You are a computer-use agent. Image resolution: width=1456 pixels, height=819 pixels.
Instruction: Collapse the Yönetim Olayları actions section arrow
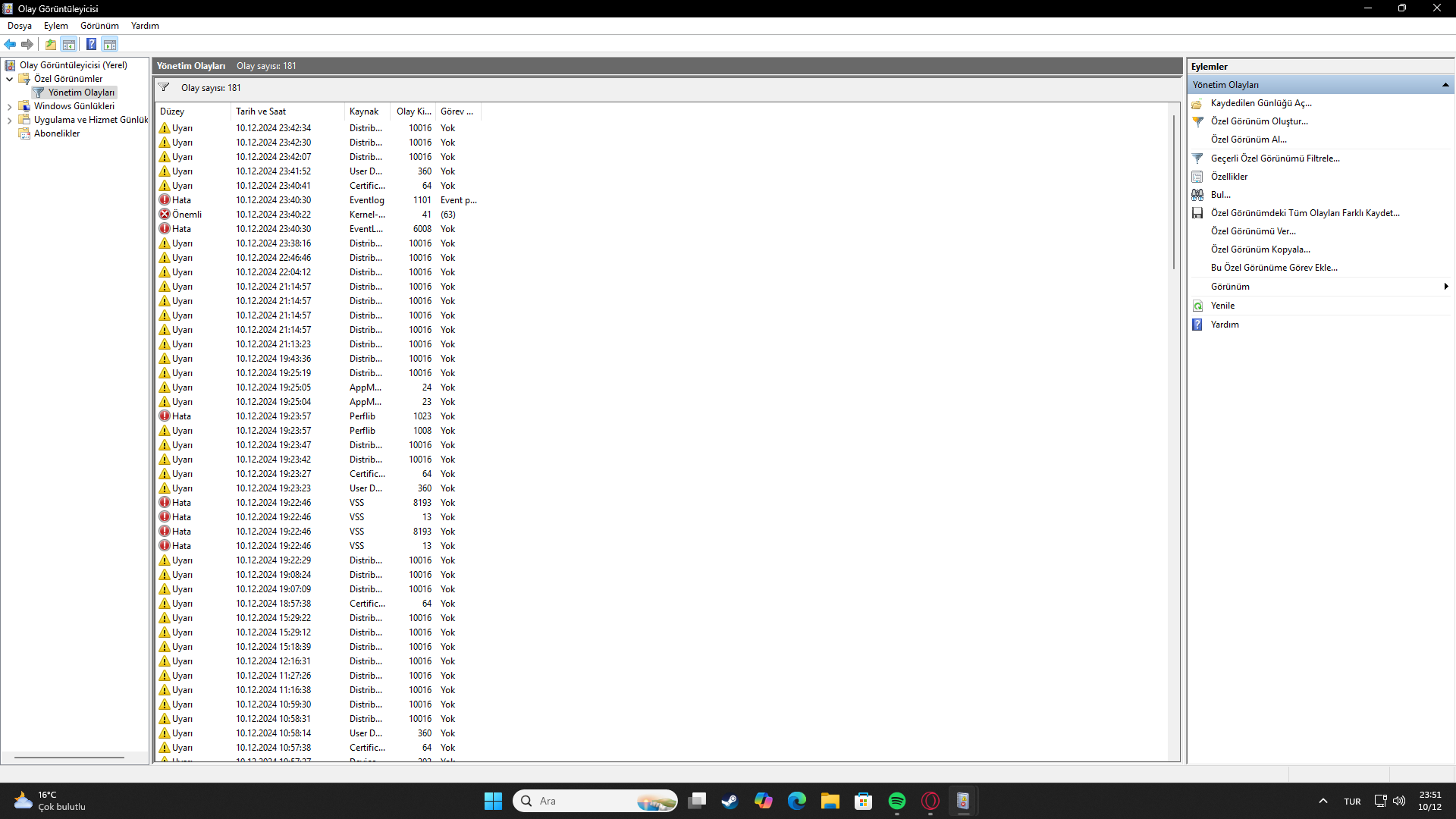[x=1445, y=85]
